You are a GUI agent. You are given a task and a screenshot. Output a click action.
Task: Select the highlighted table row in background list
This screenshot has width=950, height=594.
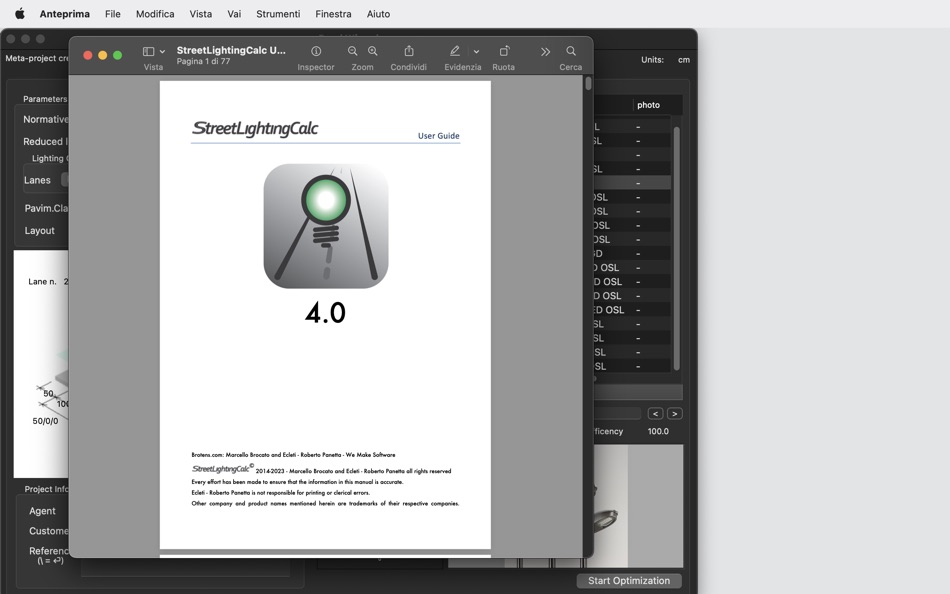(x=632, y=183)
